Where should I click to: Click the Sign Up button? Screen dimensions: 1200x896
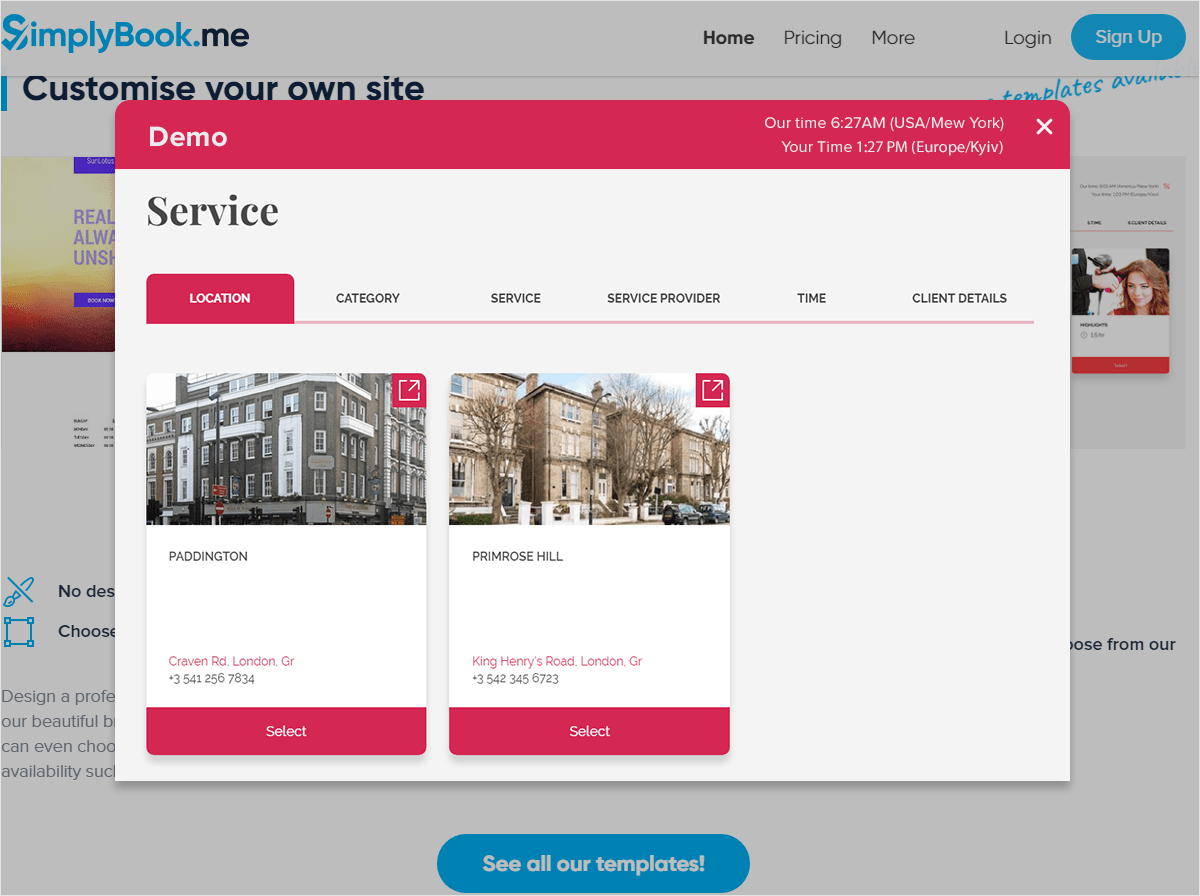[1128, 37]
